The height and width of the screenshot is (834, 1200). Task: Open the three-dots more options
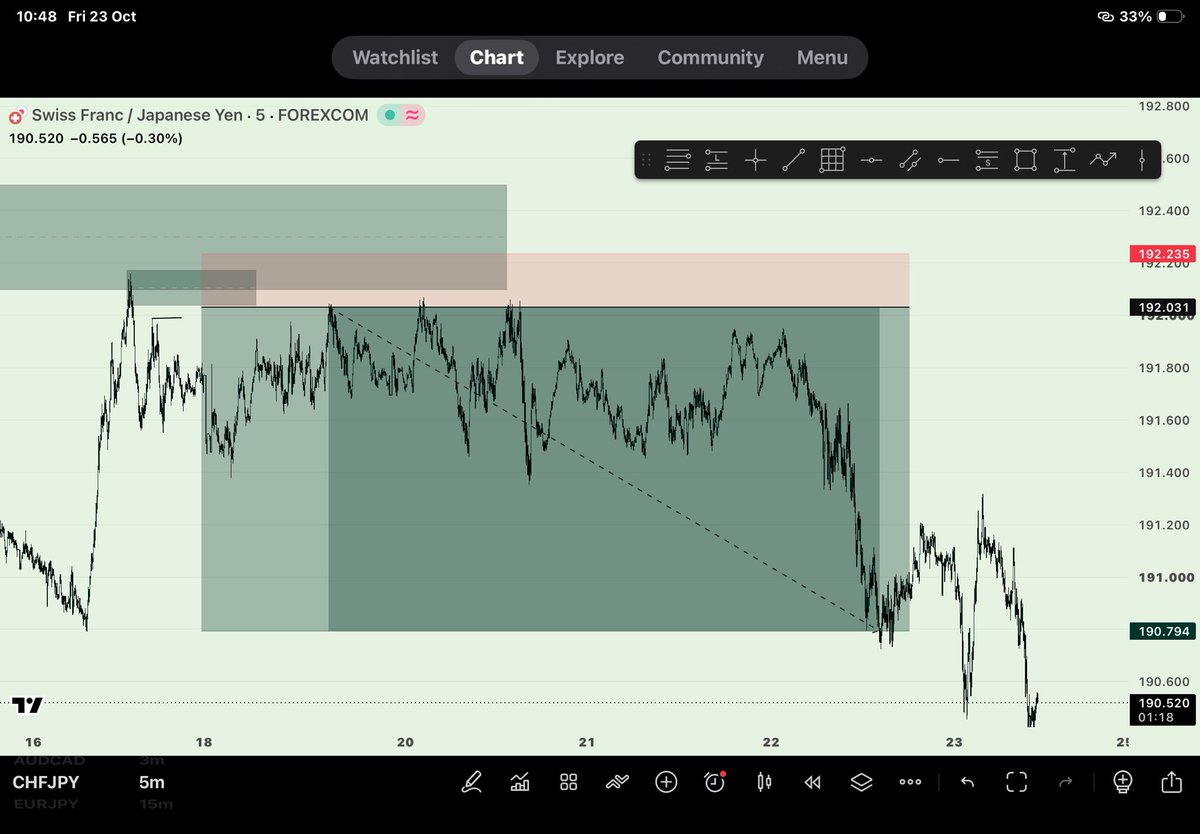[910, 782]
